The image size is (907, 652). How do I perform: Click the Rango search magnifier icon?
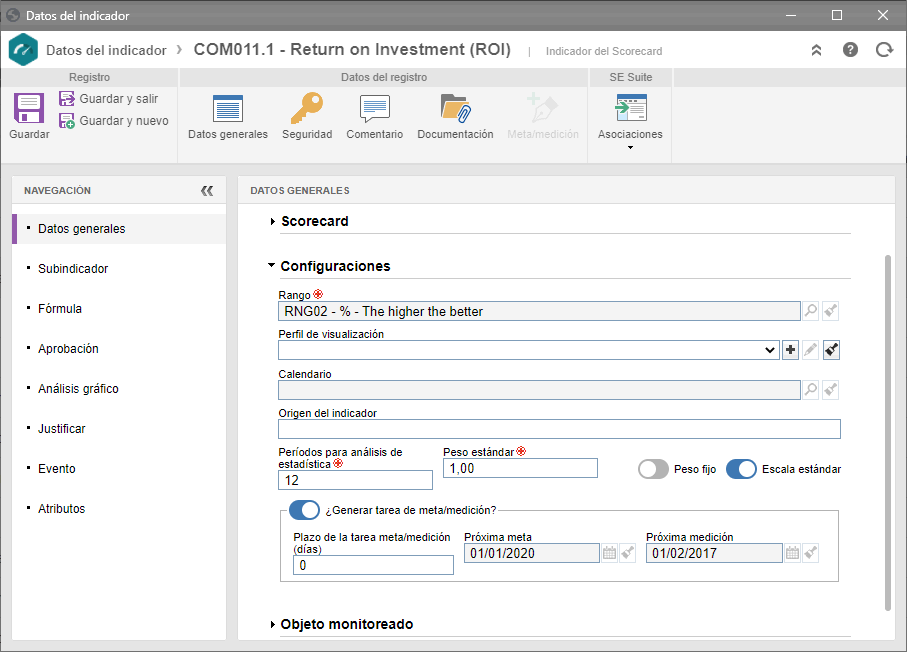pos(811,311)
